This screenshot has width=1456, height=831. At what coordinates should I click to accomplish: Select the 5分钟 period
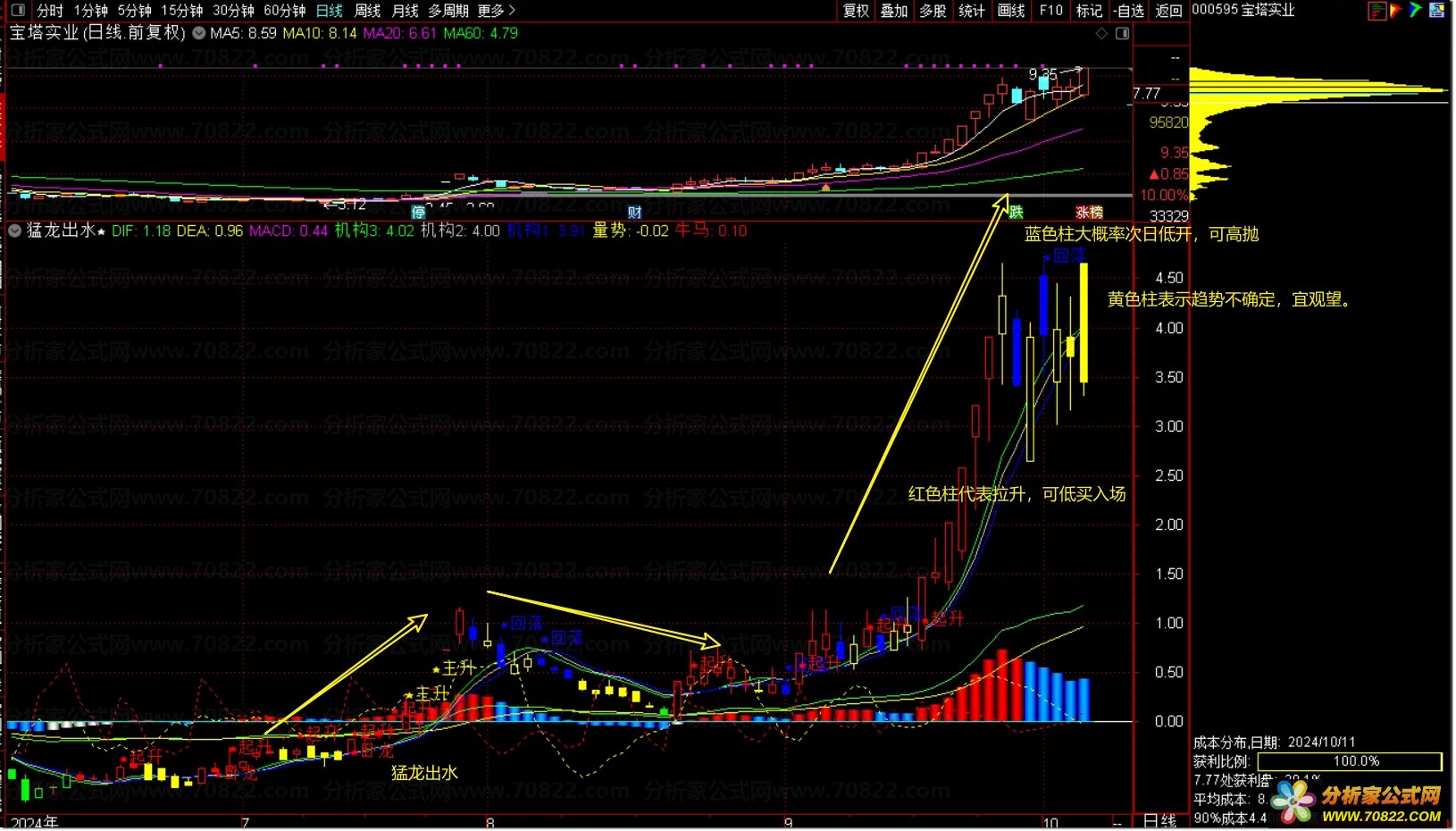(134, 11)
